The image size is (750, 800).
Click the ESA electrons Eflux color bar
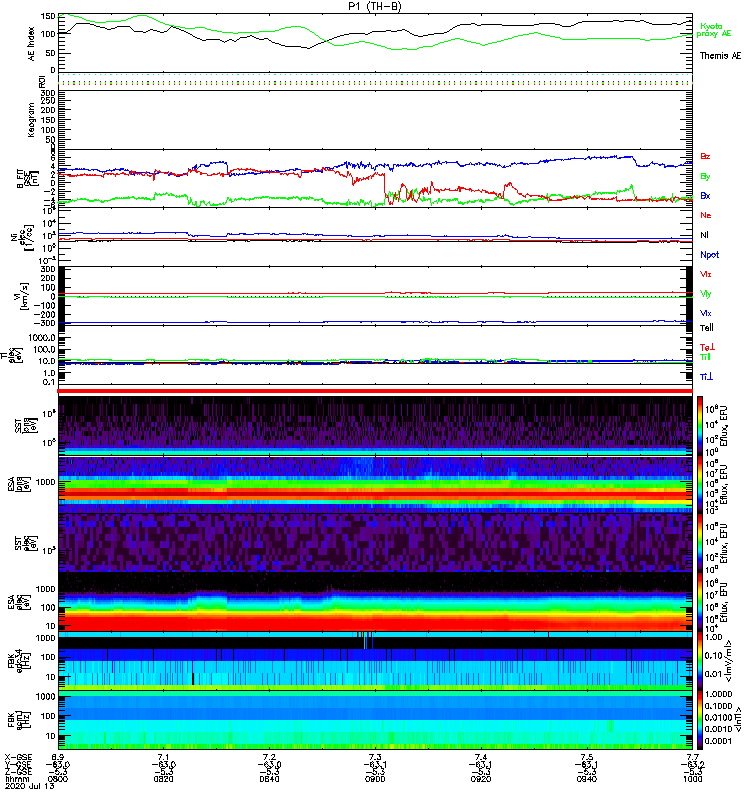pos(700,603)
